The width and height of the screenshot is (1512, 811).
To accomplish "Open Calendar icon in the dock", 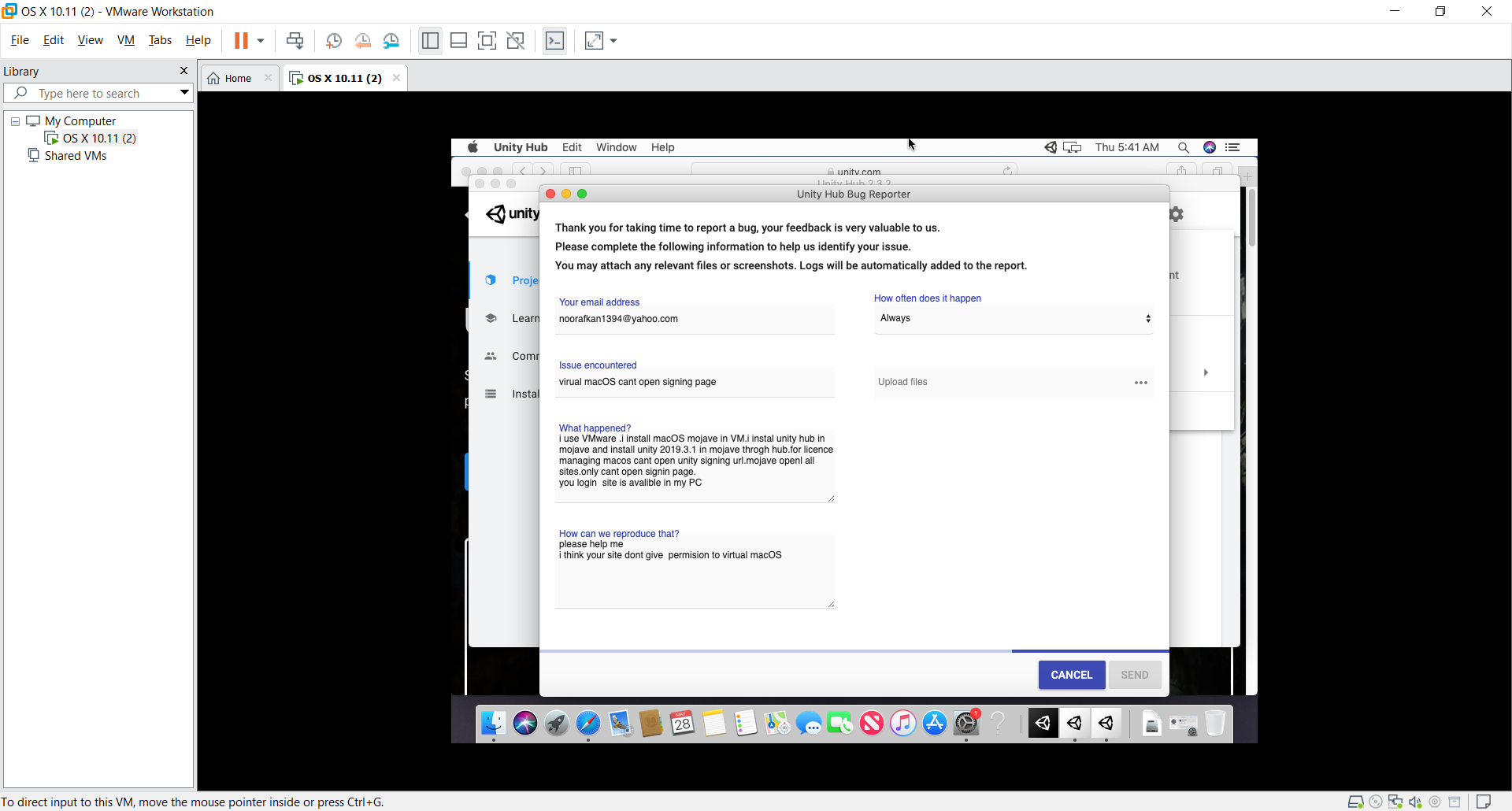I will point(683,723).
